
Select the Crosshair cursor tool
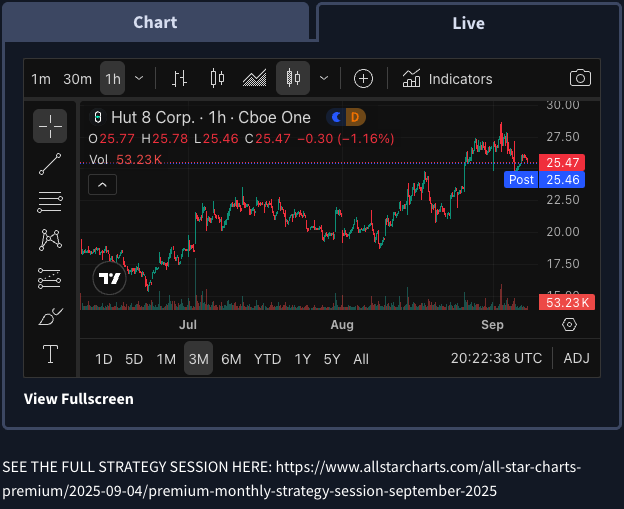[x=50, y=126]
